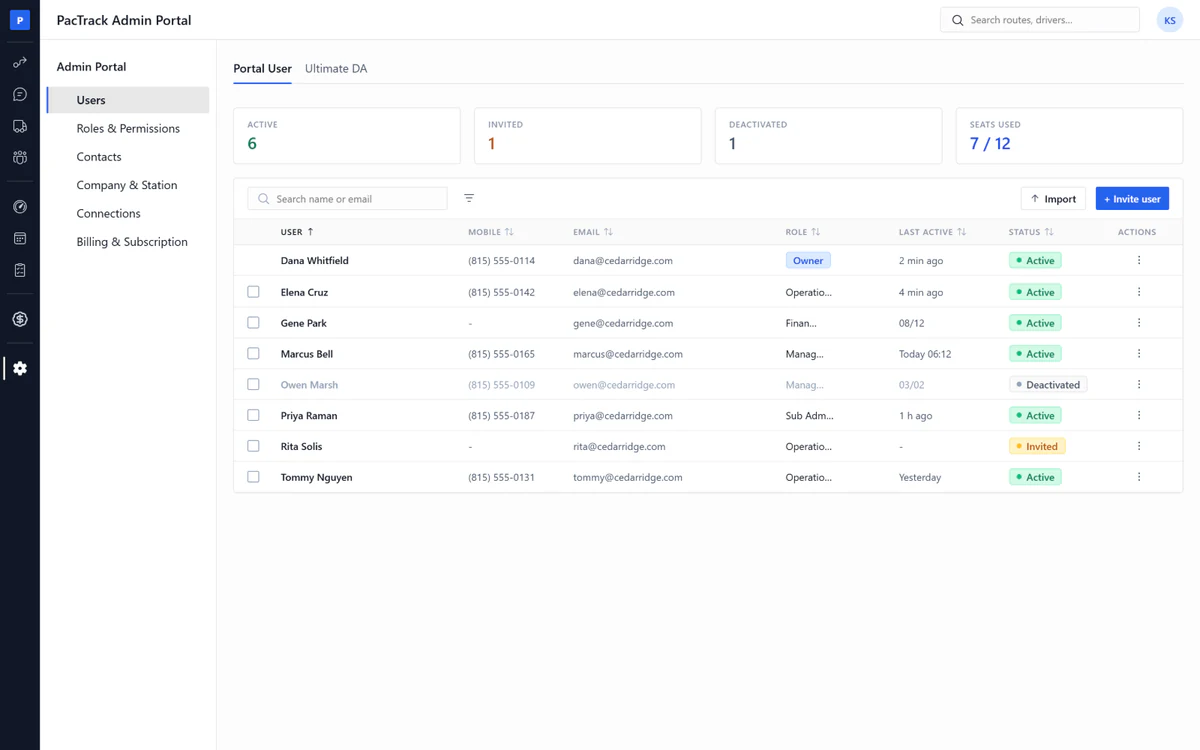Open the table filter icon
Image resolution: width=1200 pixels, height=750 pixels.
click(x=469, y=198)
